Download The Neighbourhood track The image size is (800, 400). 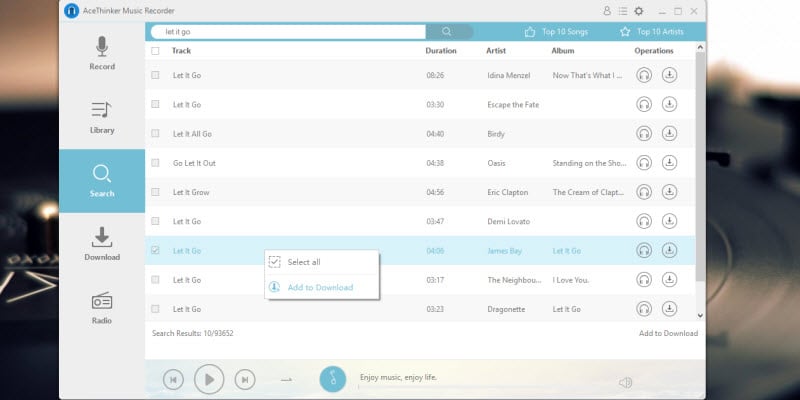coord(669,280)
